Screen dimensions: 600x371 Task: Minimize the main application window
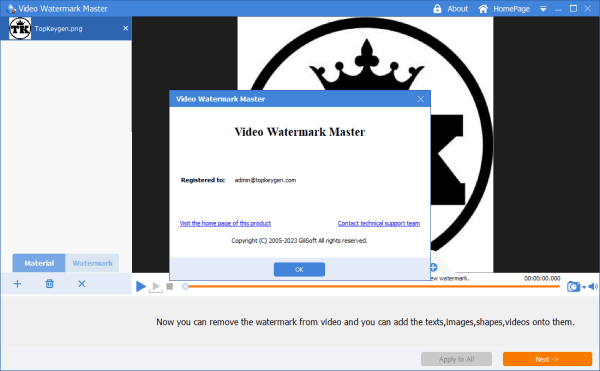tap(558, 9)
